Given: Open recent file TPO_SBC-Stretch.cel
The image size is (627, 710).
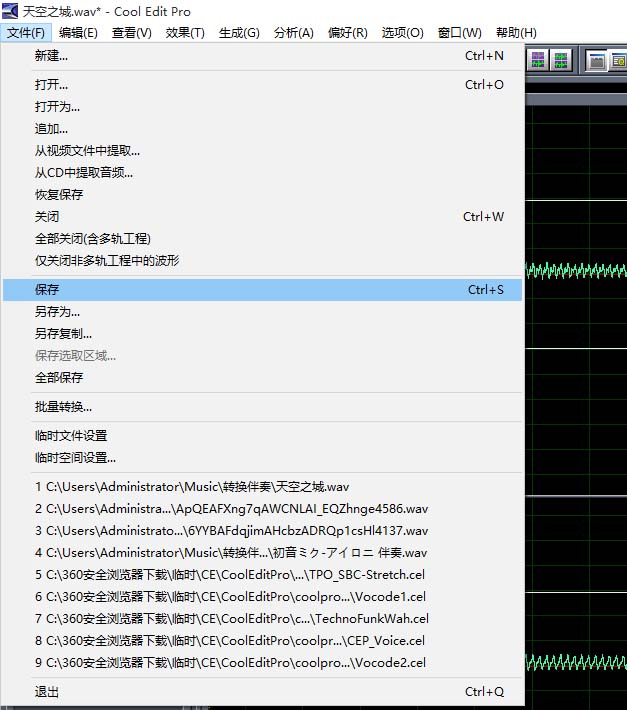Looking at the screenshot, I should pyautogui.click(x=262, y=575).
